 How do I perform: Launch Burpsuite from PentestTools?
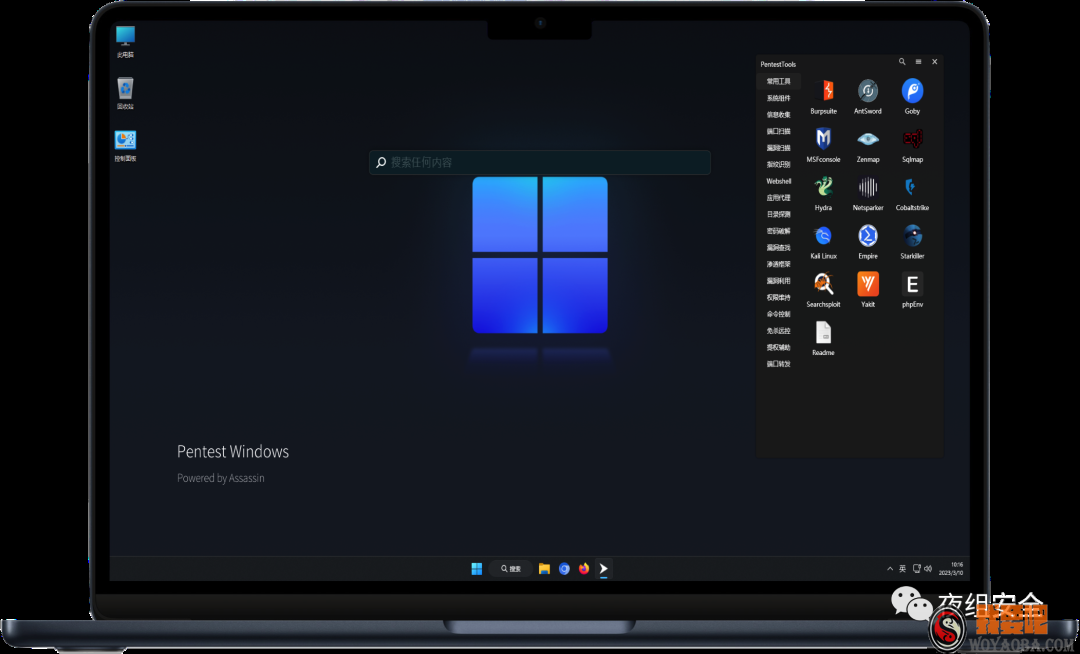coord(823,96)
